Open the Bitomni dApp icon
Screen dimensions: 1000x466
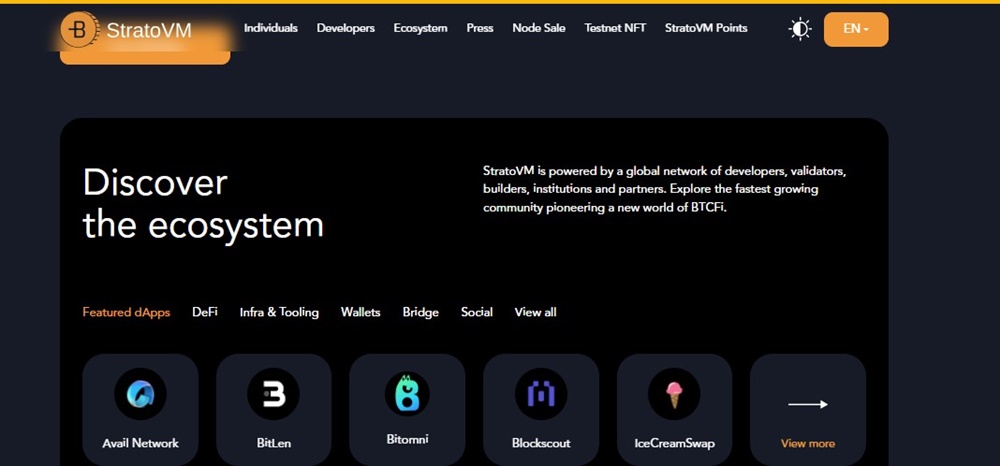tap(406, 395)
